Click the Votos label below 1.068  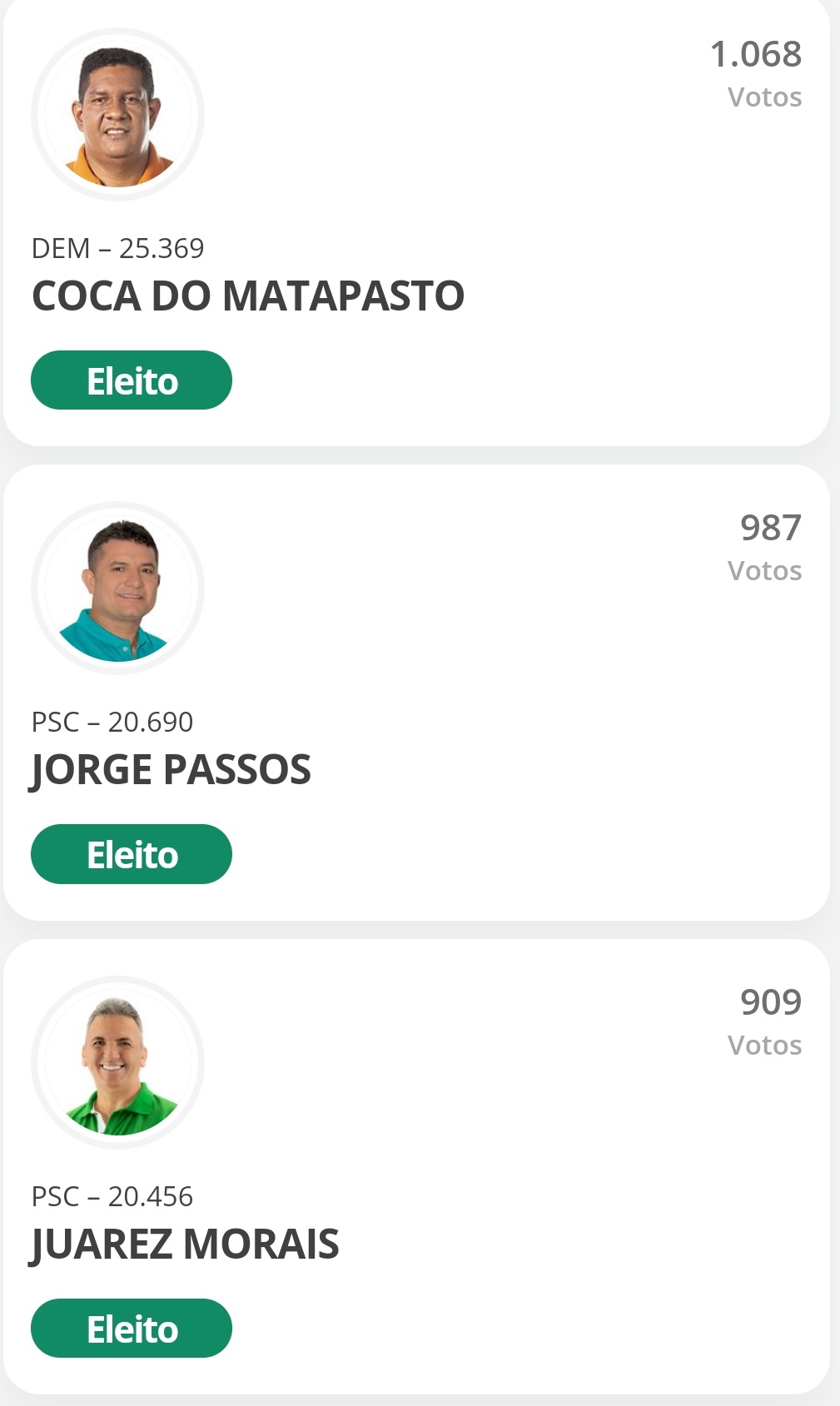click(764, 97)
